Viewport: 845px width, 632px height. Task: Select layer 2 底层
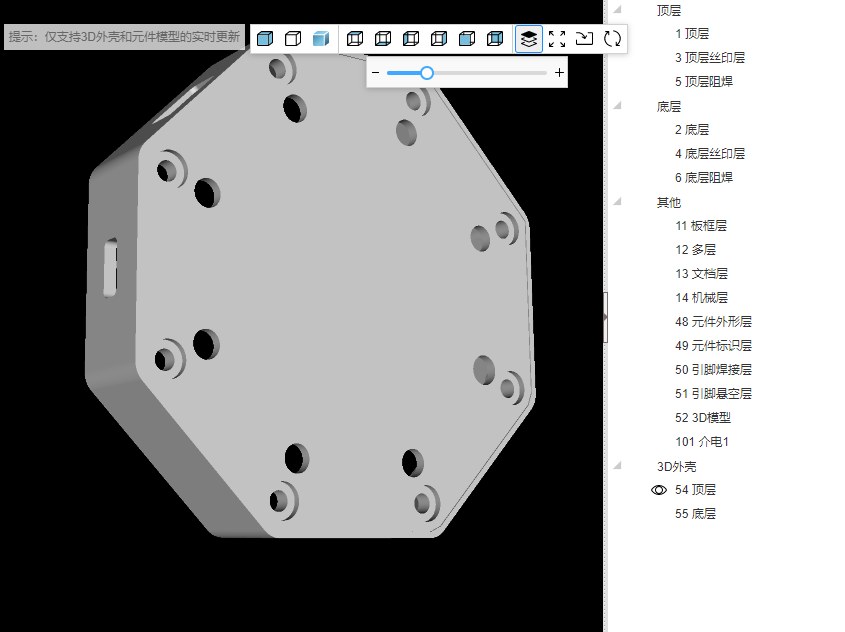pyautogui.click(x=692, y=130)
